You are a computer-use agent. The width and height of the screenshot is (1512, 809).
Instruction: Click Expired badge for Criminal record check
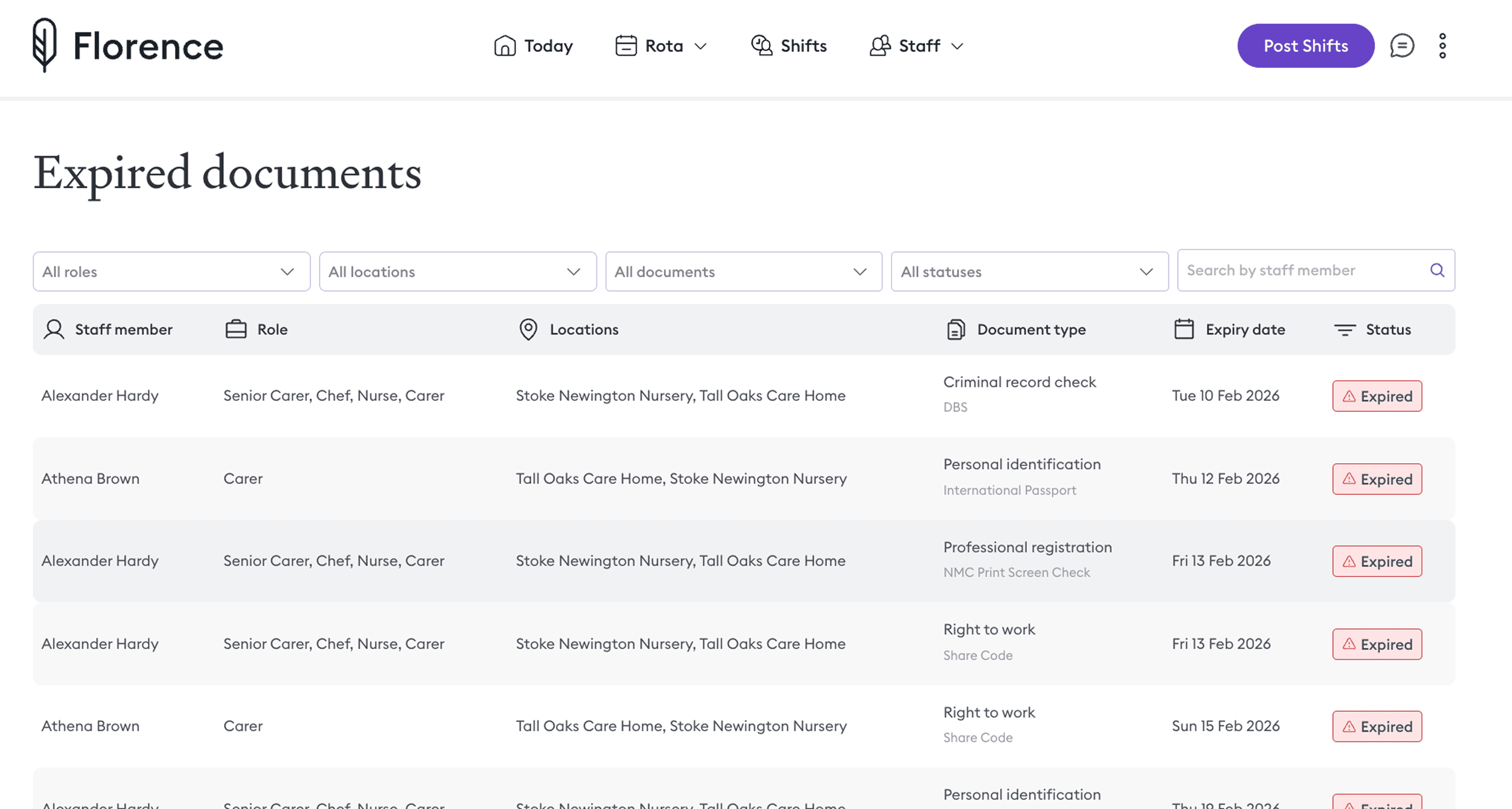pos(1376,396)
